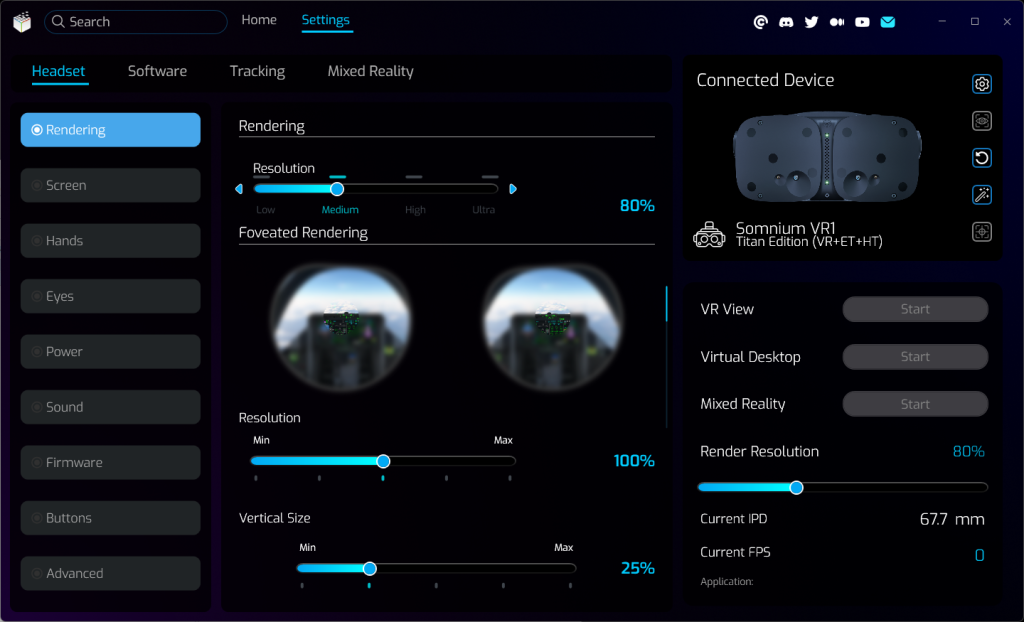Click the Render Resolution slider handle
1024x622 pixels.
click(x=796, y=488)
